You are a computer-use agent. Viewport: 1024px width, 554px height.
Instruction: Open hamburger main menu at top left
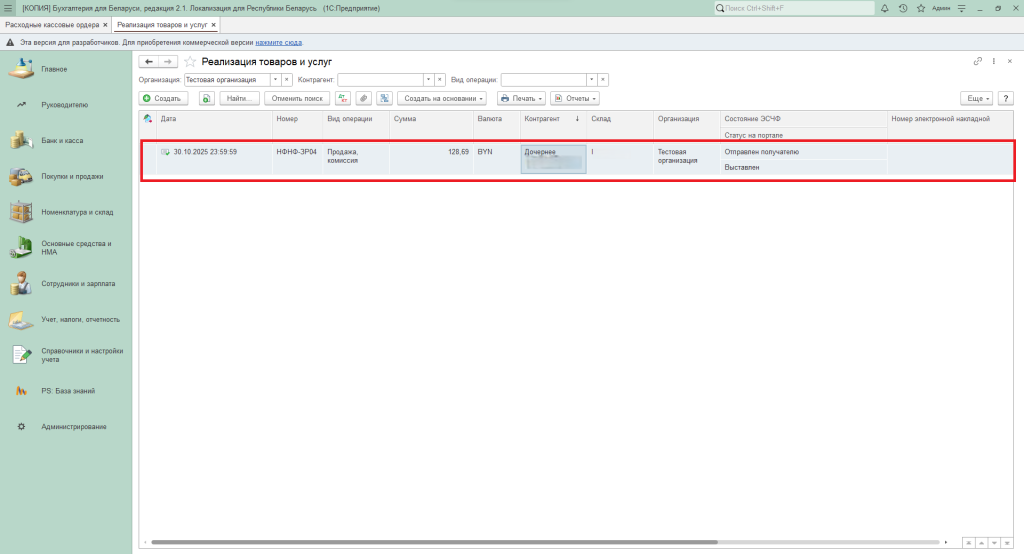pyautogui.click(x=8, y=8)
